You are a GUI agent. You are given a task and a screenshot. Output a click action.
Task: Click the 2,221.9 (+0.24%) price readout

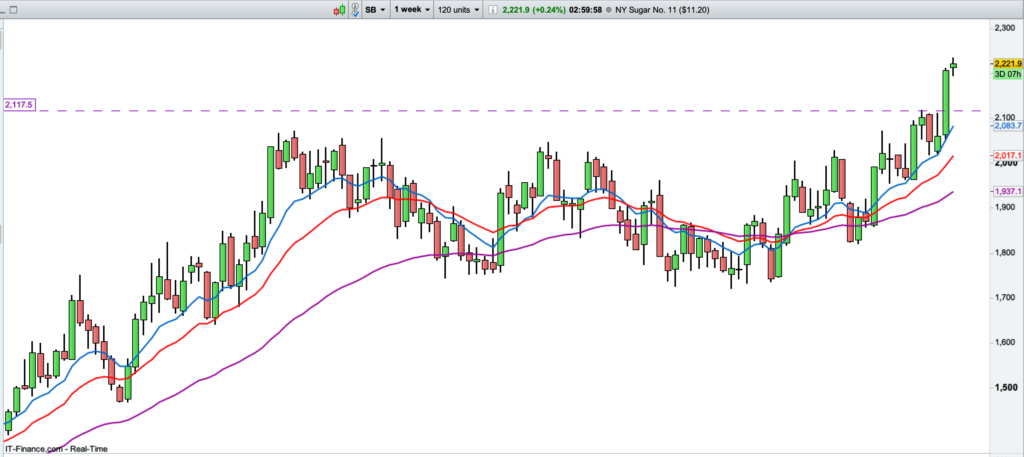pos(530,9)
